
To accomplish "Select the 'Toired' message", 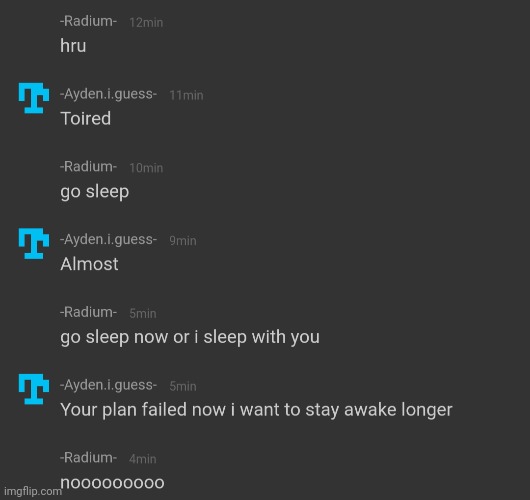I will click(86, 119).
